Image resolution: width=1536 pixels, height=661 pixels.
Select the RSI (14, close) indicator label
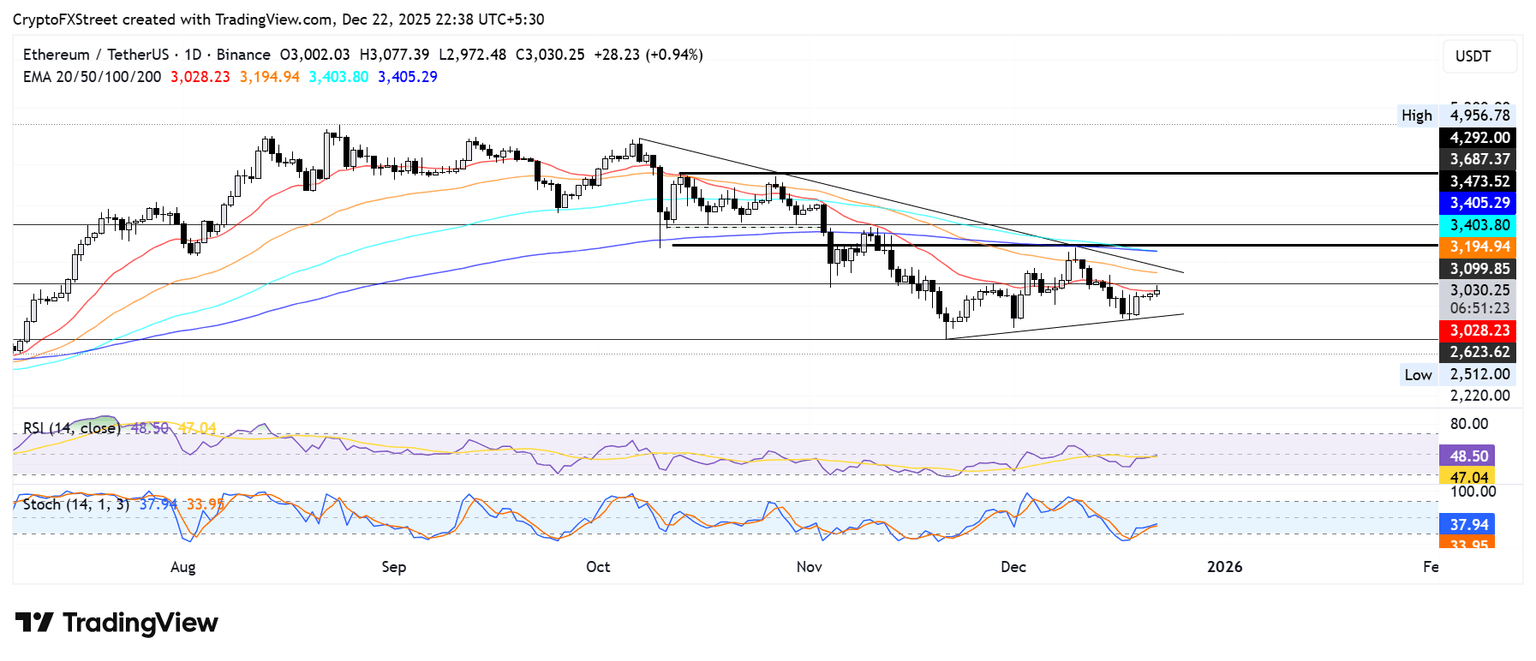[72, 428]
